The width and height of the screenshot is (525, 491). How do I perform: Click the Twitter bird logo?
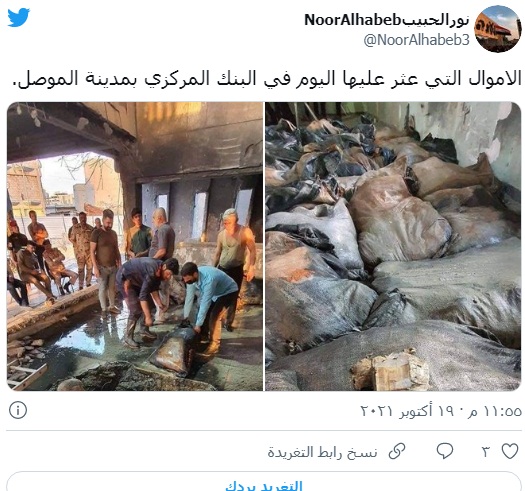pyautogui.click(x=19, y=17)
